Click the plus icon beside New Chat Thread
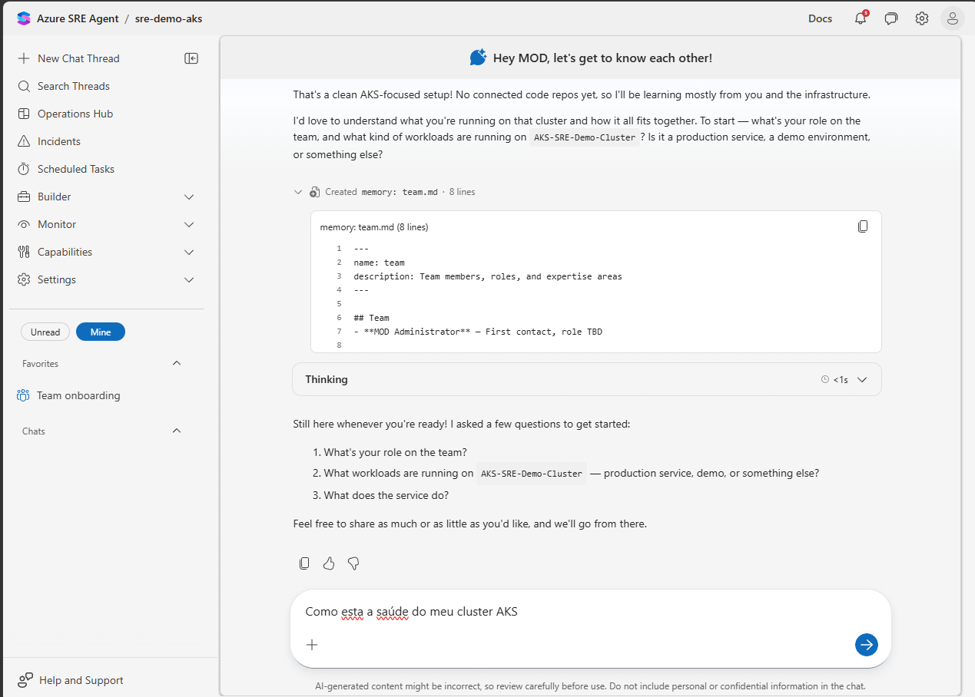 point(24,58)
